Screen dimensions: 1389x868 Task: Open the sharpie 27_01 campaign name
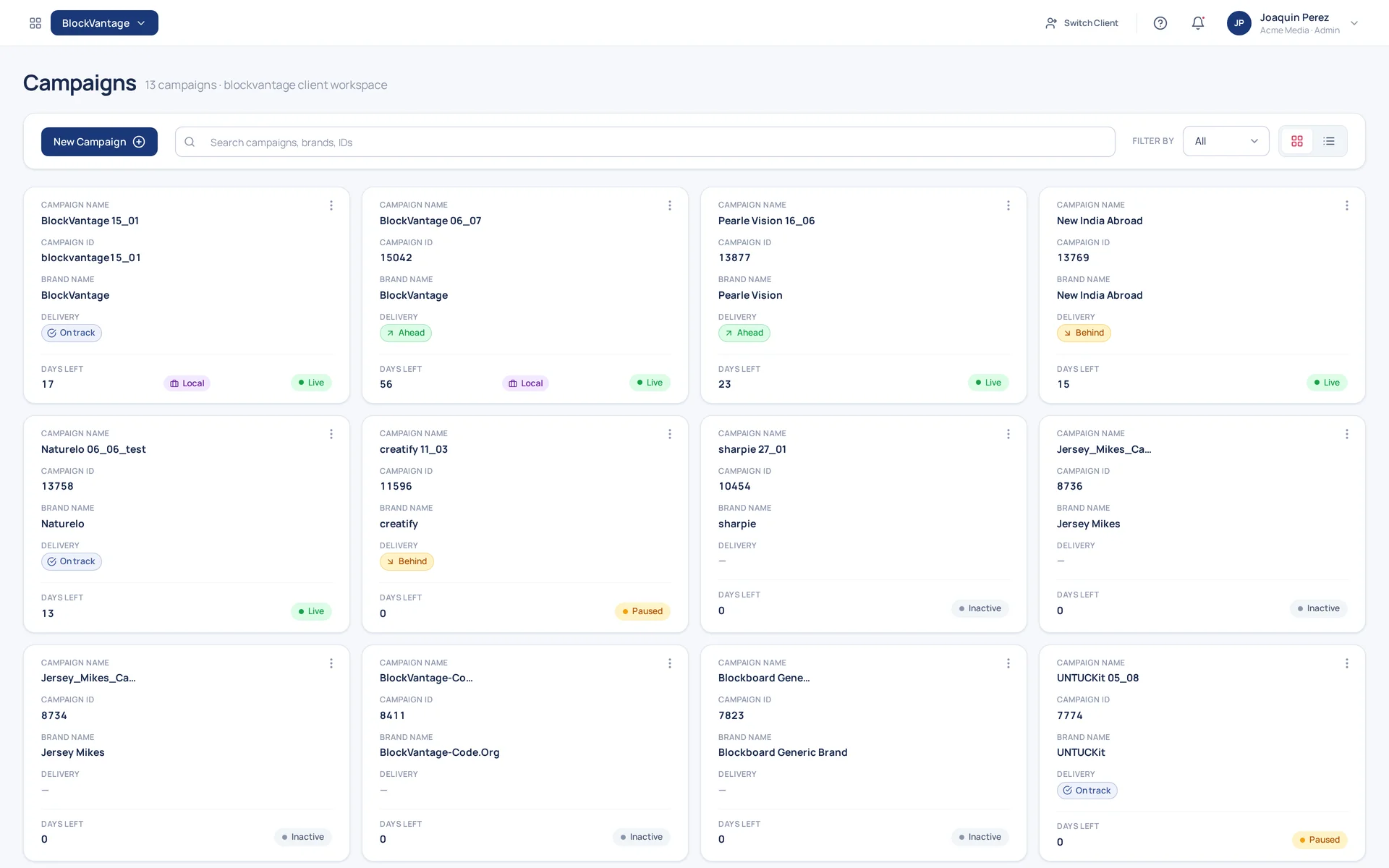pos(752,449)
